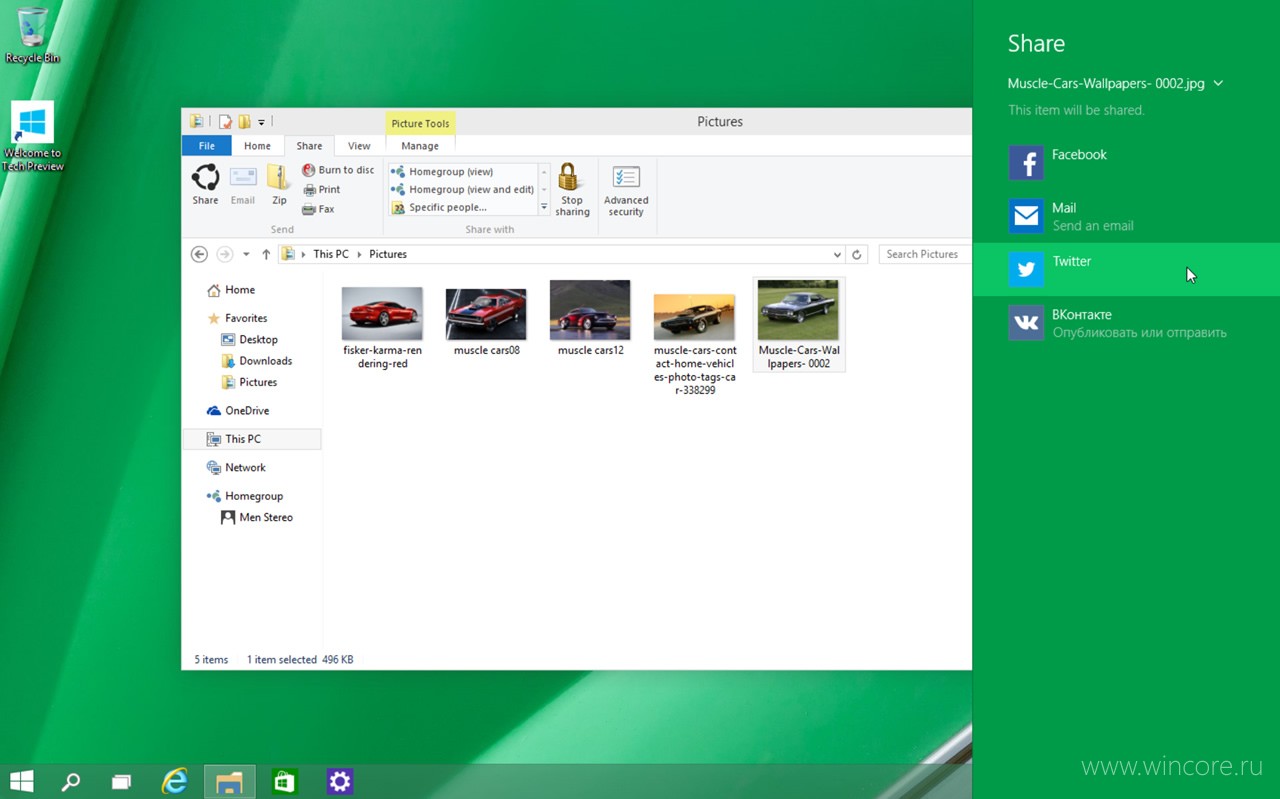Select Downloads under Favorites

pos(257,361)
